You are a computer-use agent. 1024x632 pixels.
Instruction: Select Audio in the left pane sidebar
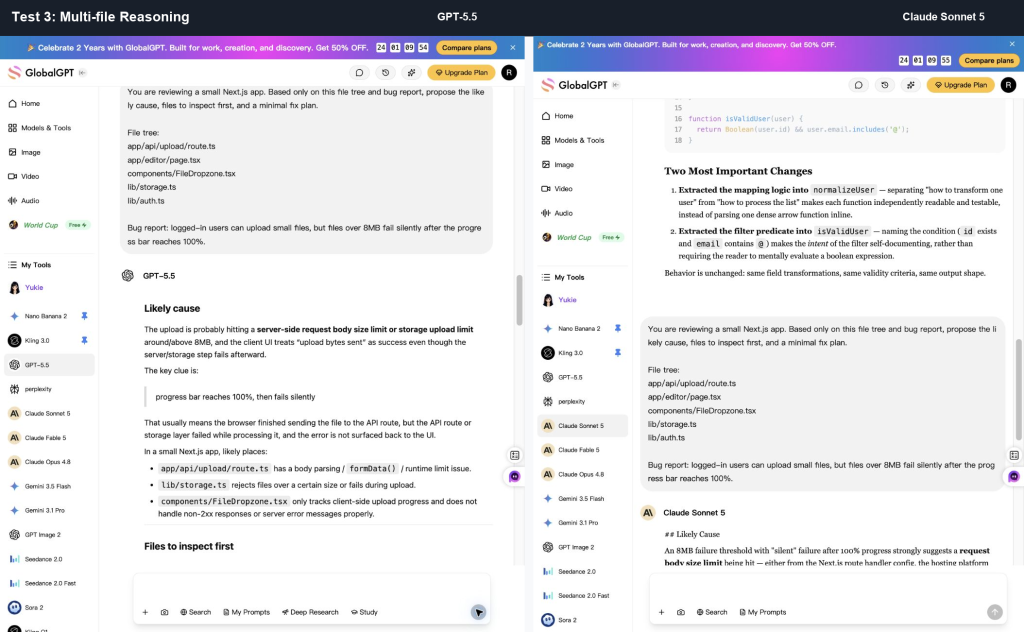[24, 200]
